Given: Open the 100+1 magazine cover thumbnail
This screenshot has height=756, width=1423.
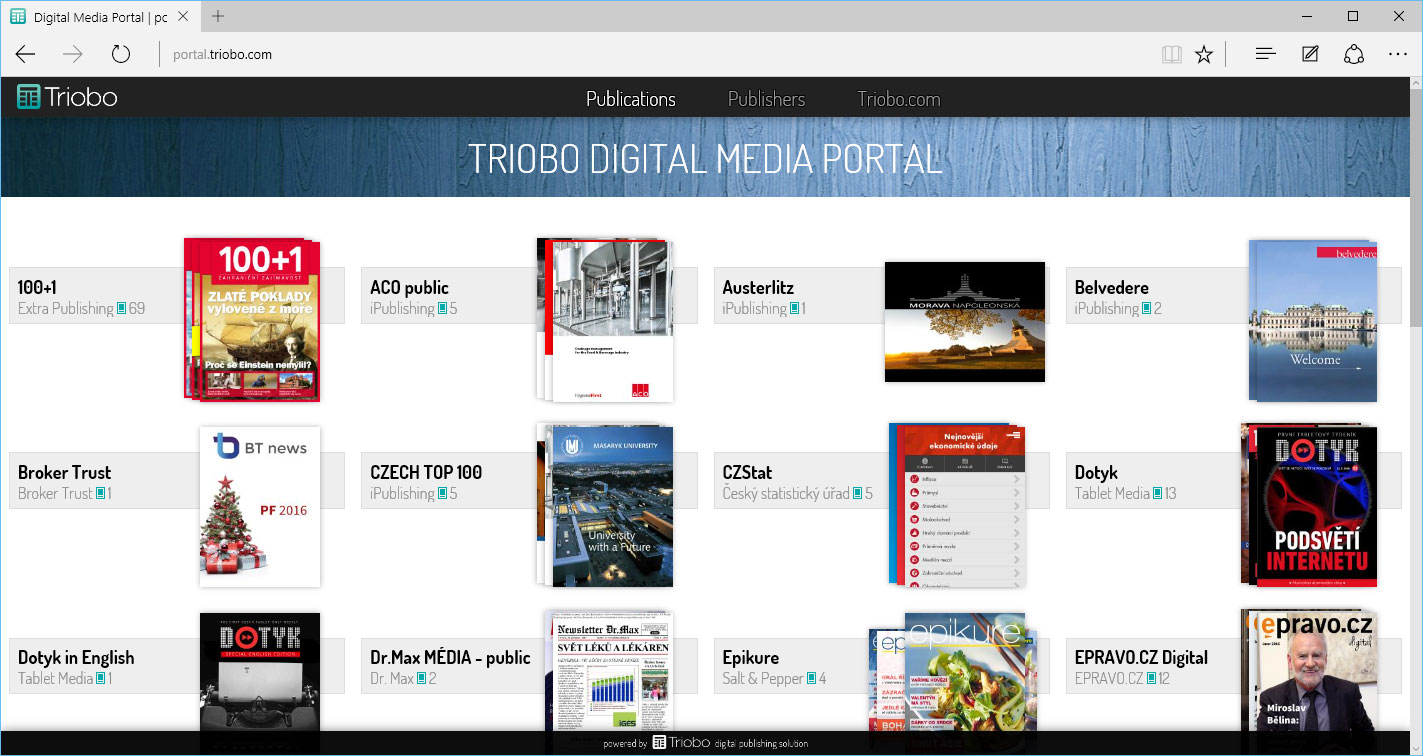Looking at the screenshot, I should (x=257, y=320).
